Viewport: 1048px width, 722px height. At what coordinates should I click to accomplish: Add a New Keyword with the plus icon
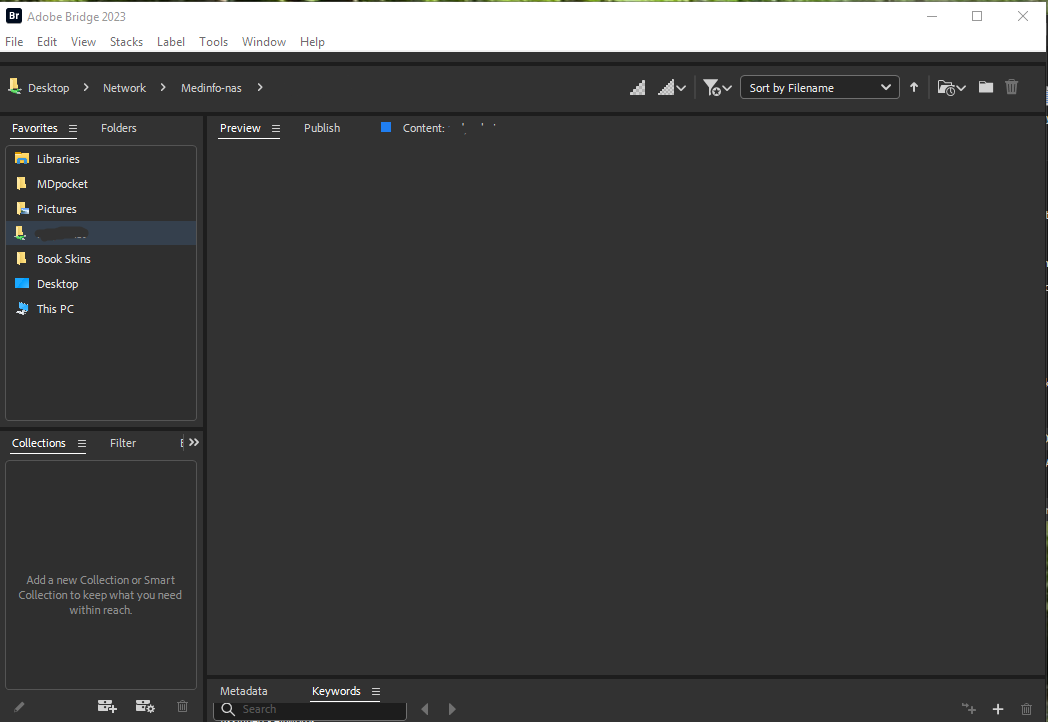997,709
